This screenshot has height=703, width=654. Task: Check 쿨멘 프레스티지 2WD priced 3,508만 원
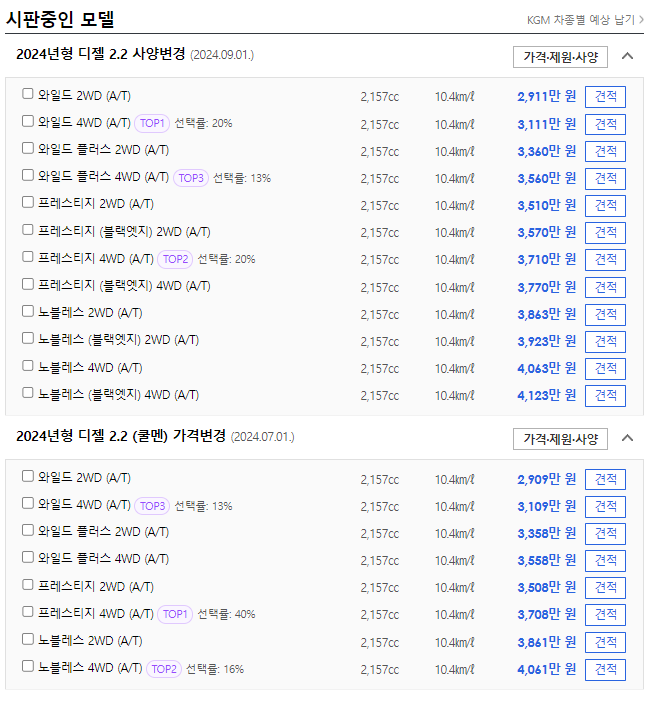(28, 585)
